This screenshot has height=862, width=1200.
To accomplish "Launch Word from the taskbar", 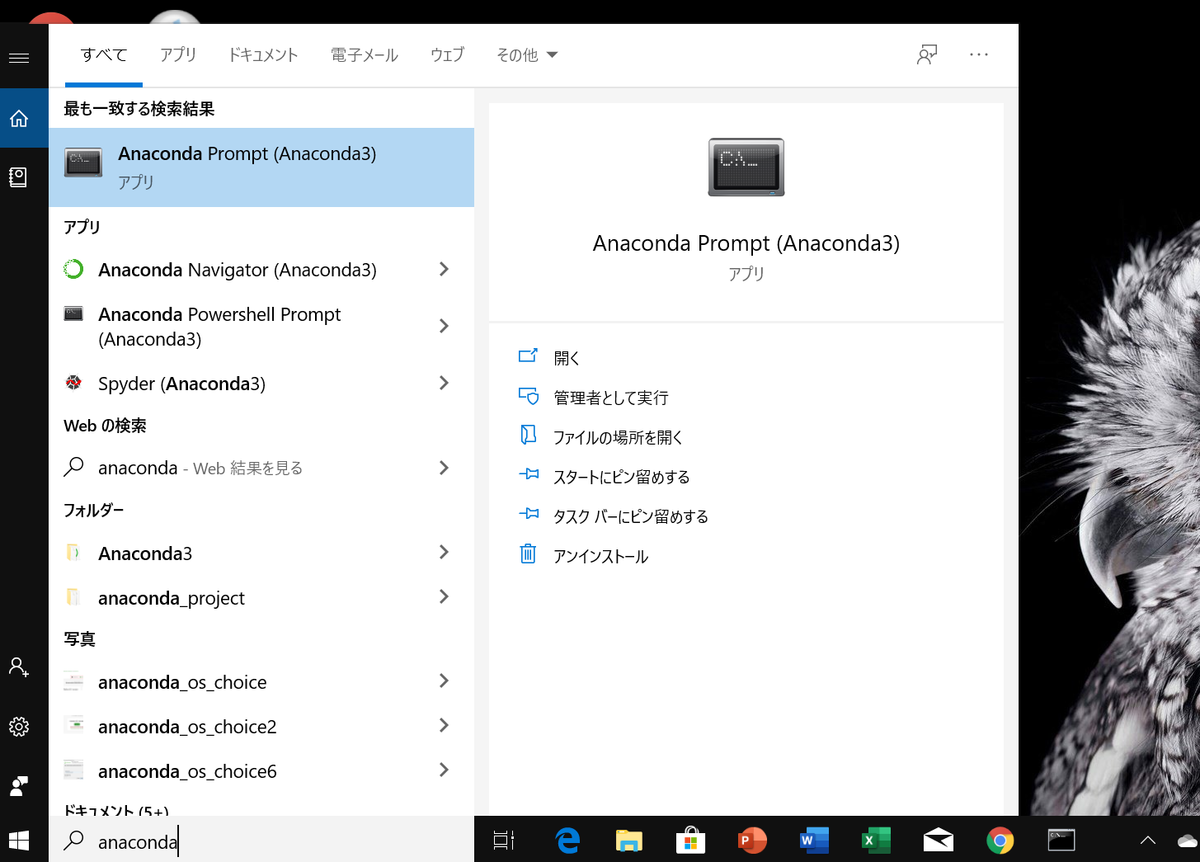I will pos(814,841).
